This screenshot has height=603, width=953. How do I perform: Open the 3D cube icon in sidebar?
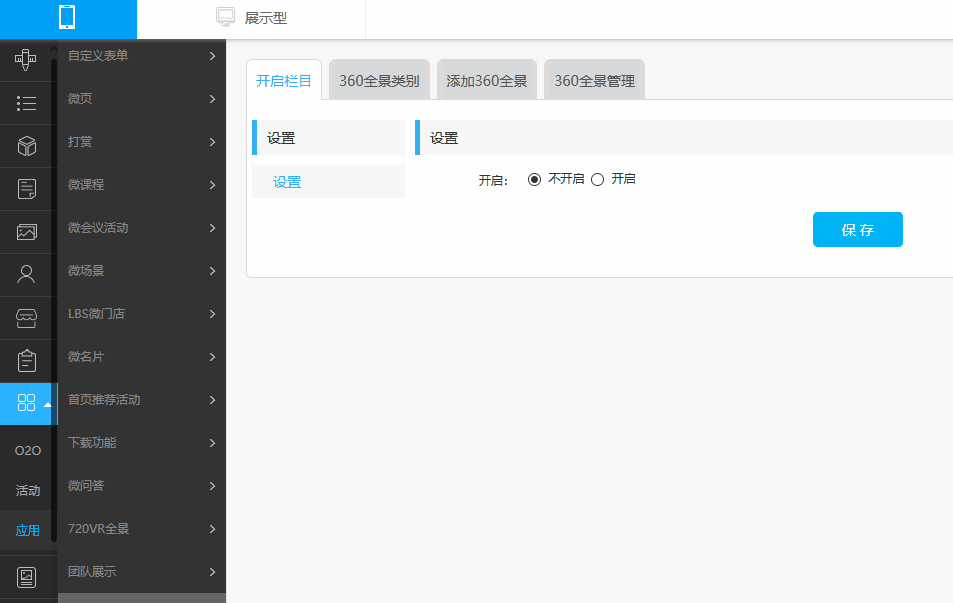pyautogui.click(x=26, y=146)
